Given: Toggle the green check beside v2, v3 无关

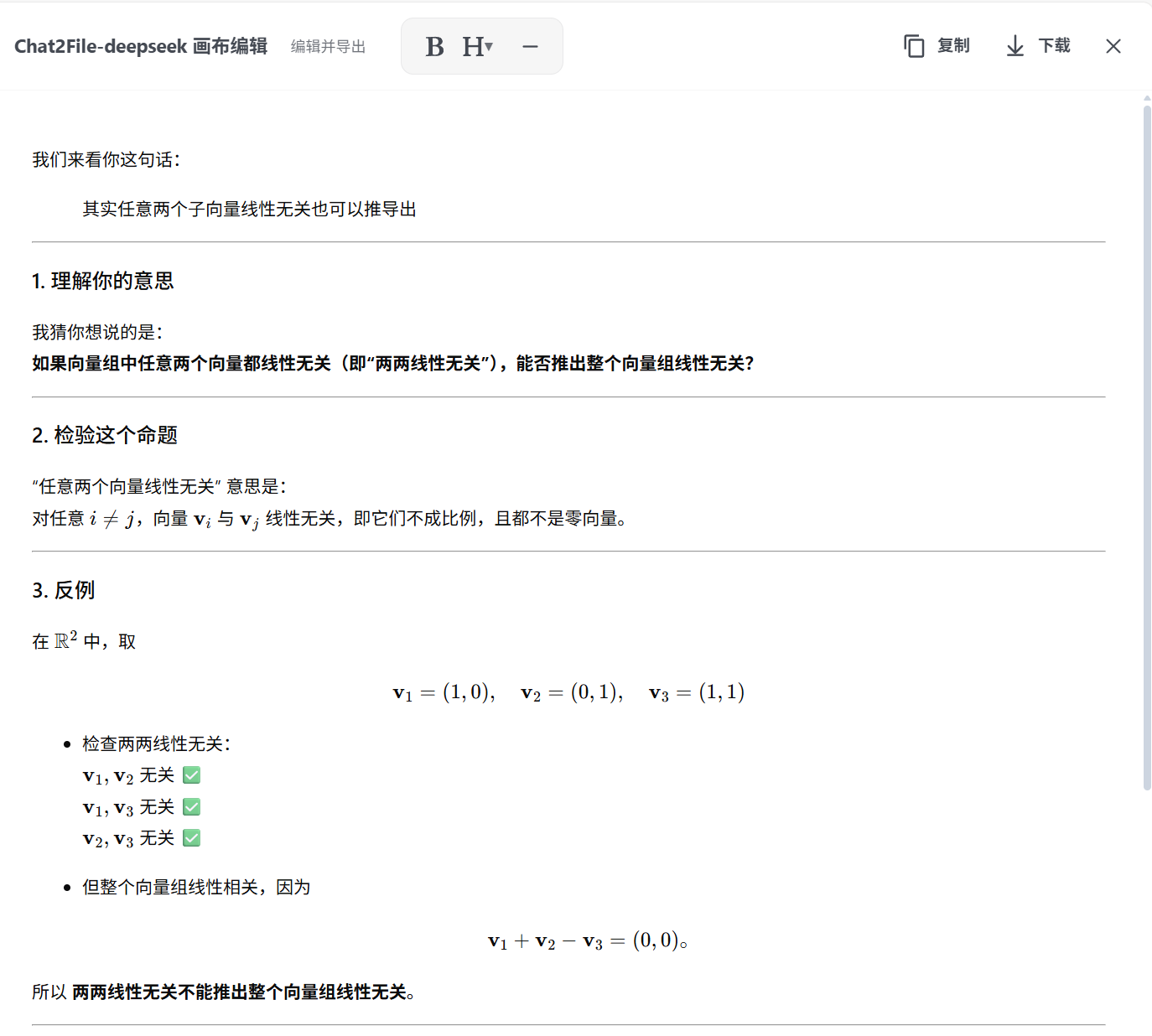Looking at the screenshot, I should (191, 837).
